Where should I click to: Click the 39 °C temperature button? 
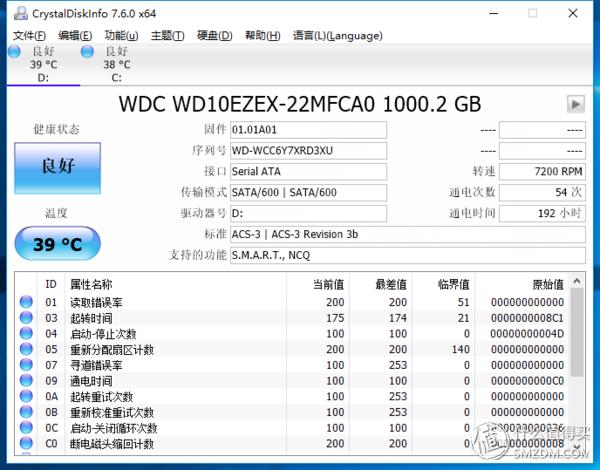pos(57,243)
